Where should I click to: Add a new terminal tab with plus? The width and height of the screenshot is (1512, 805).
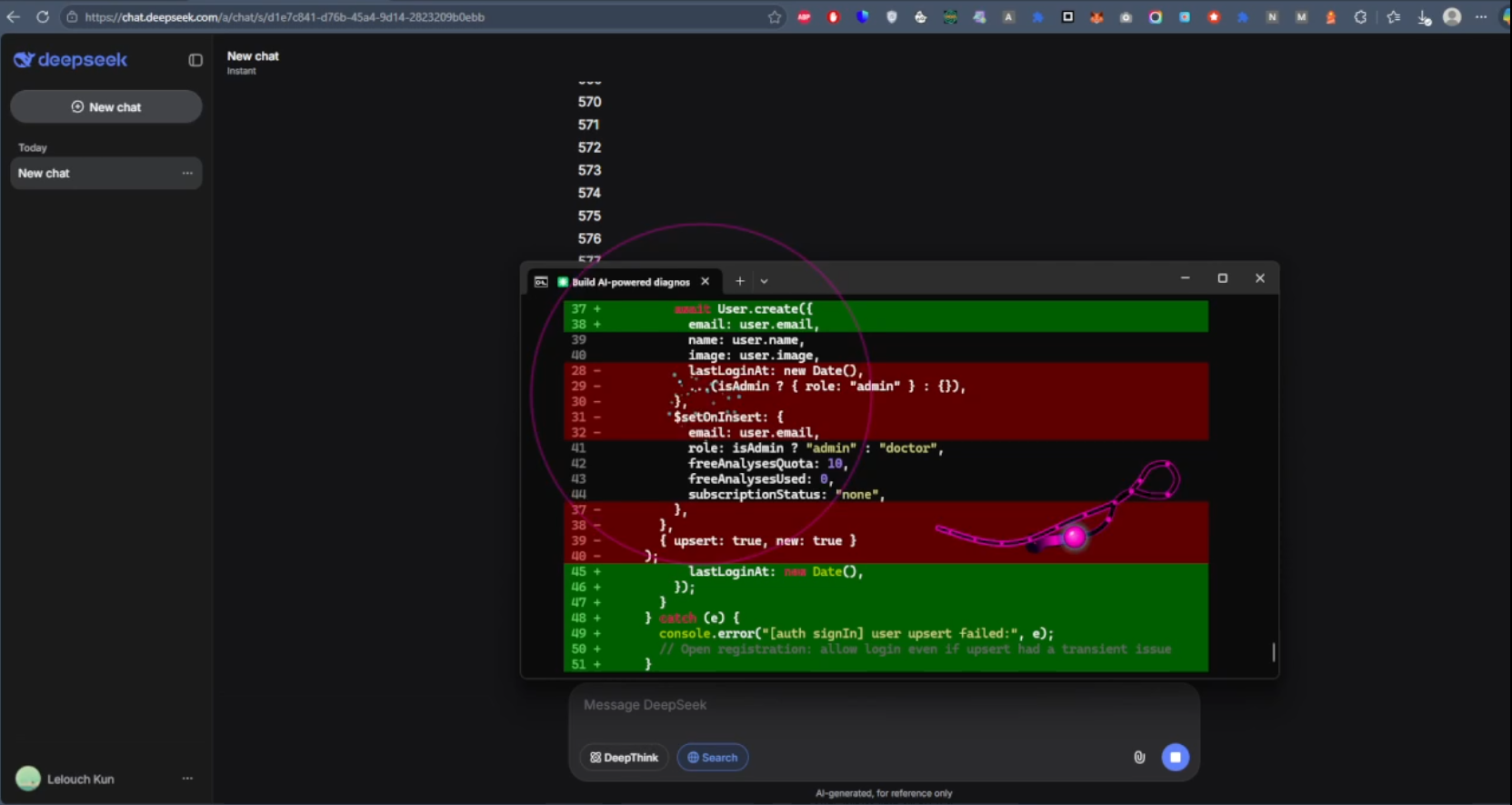tap(740, 281)
